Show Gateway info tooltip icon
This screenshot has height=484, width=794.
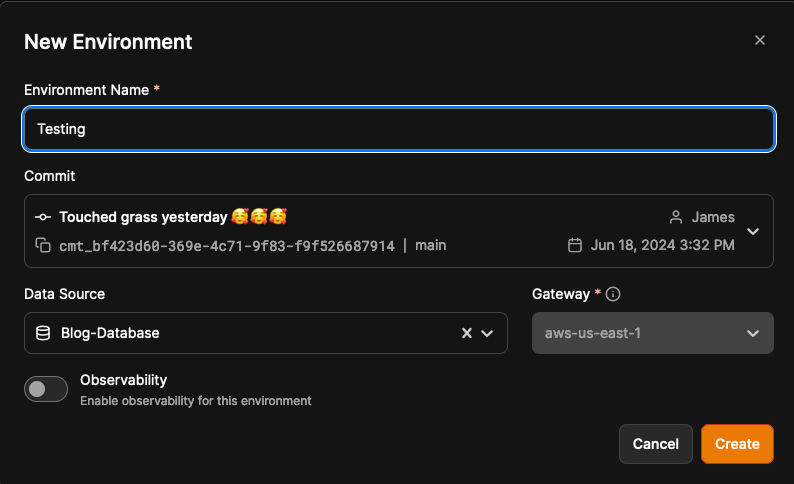[614, 294]
